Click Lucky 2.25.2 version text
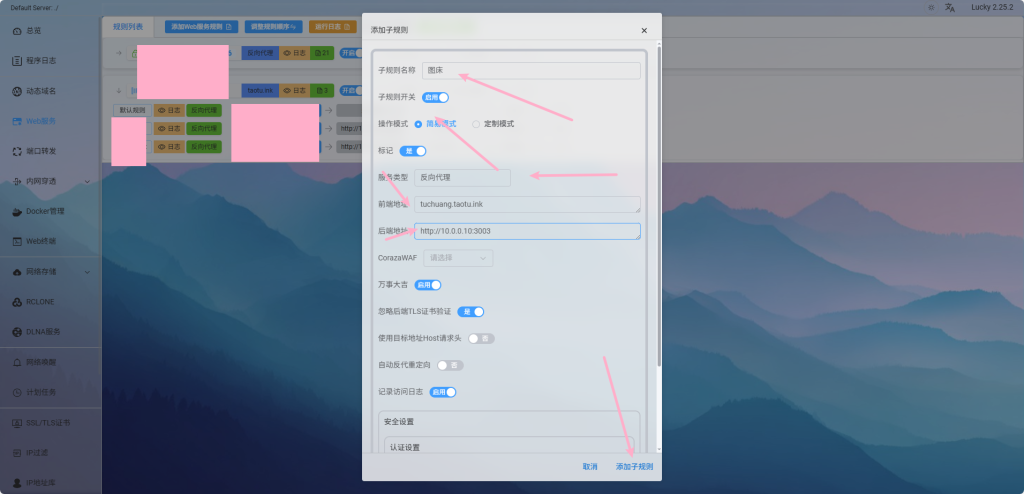1024x494 pixels. [x=992, y=8]
